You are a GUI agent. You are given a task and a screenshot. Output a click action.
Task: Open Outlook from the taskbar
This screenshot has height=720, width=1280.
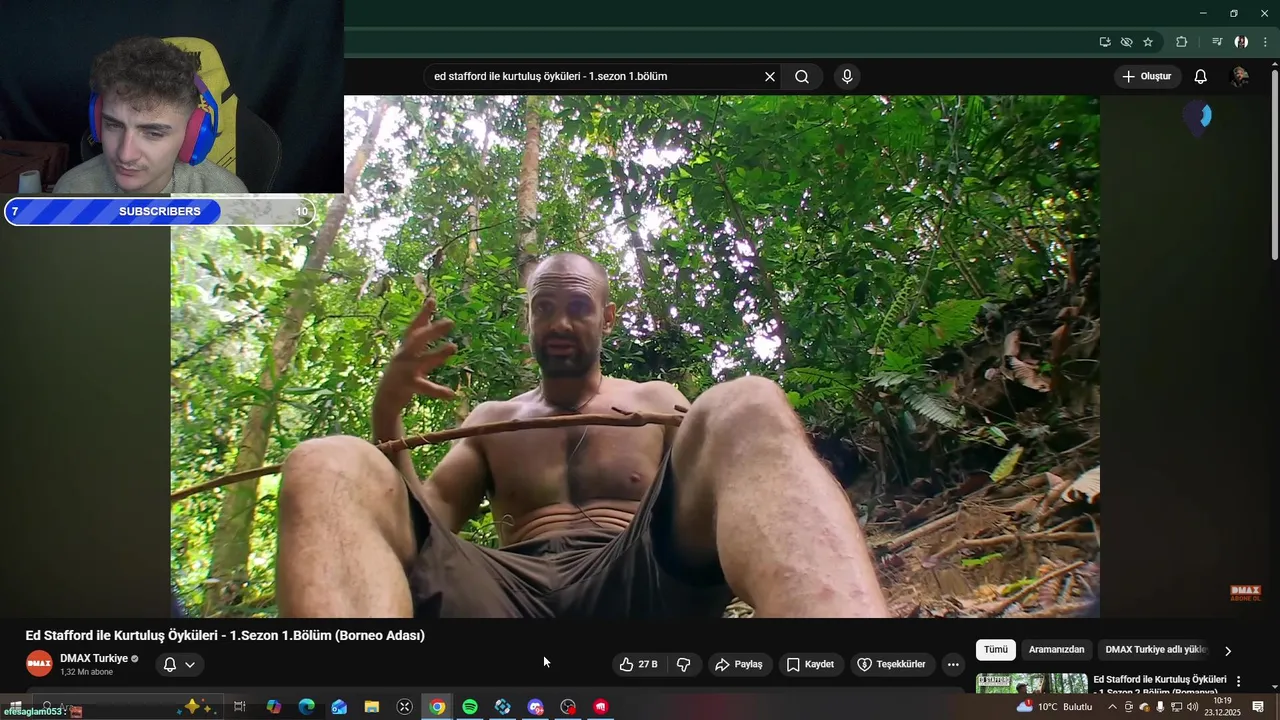point(339,707)
